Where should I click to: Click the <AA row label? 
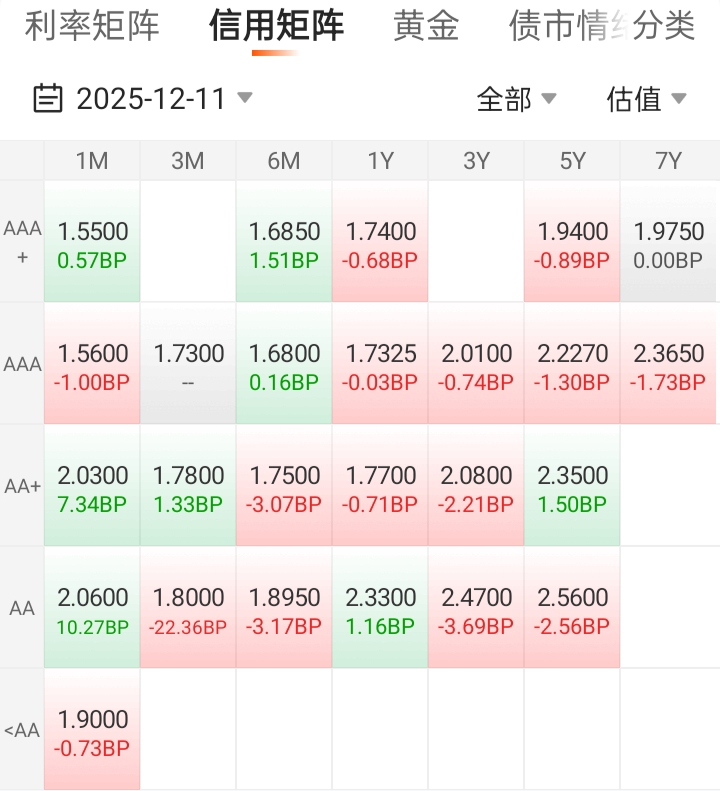22,730
